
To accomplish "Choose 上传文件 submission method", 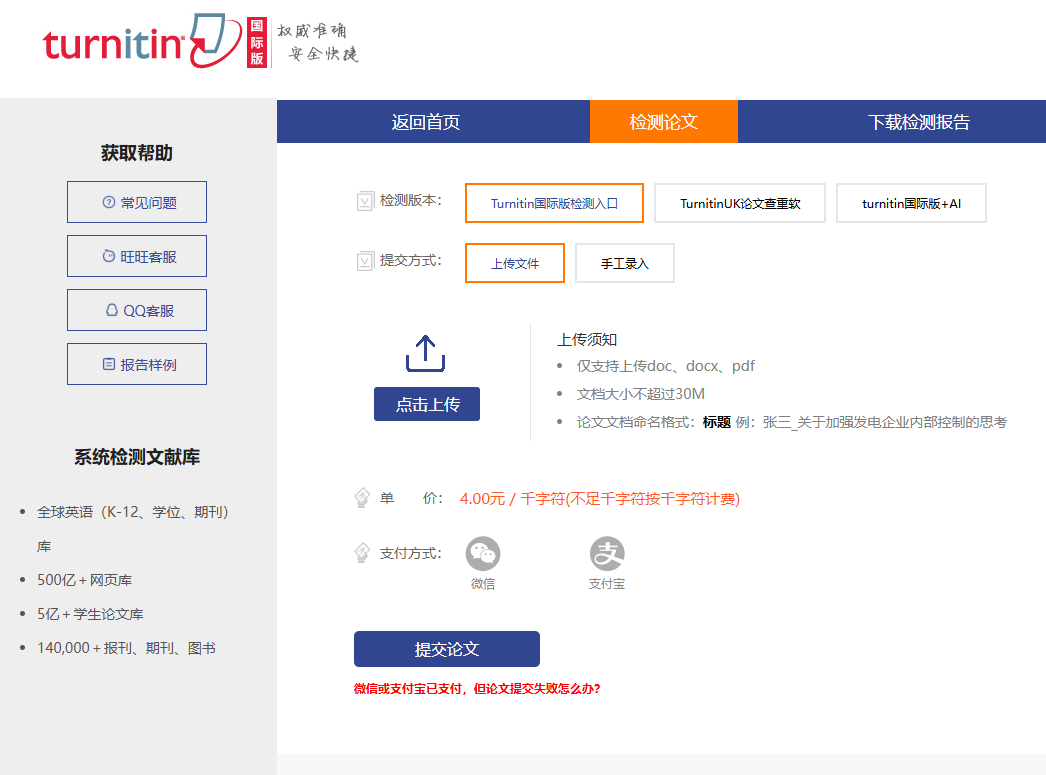I will pyautogui.click(x=515, y=263).
